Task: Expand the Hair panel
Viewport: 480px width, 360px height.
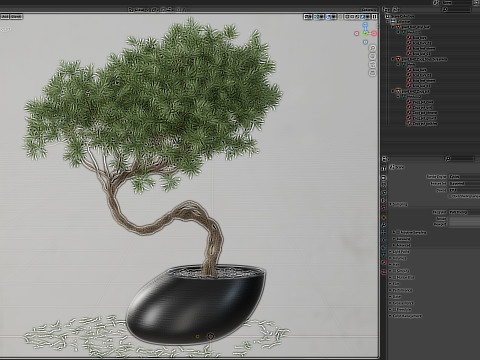Action: [394, 264]
